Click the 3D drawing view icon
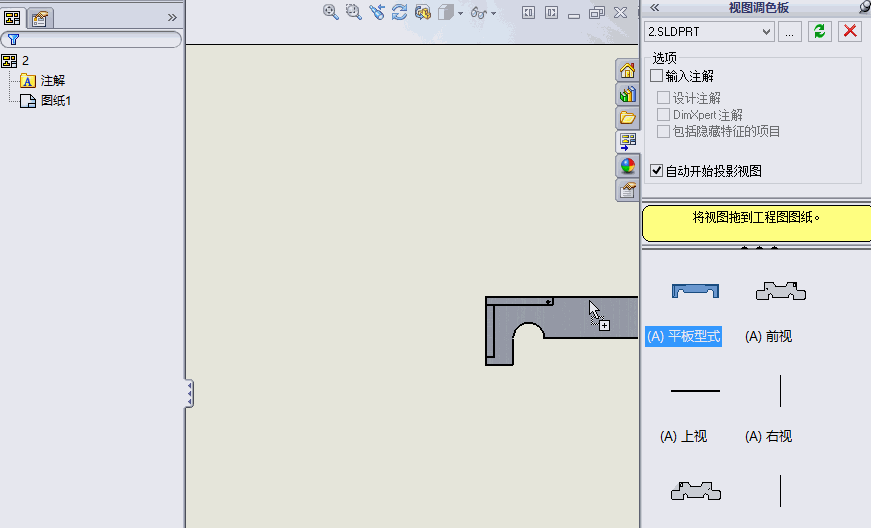The width and height of the screenshot is (871, 528). pos(423,12)
